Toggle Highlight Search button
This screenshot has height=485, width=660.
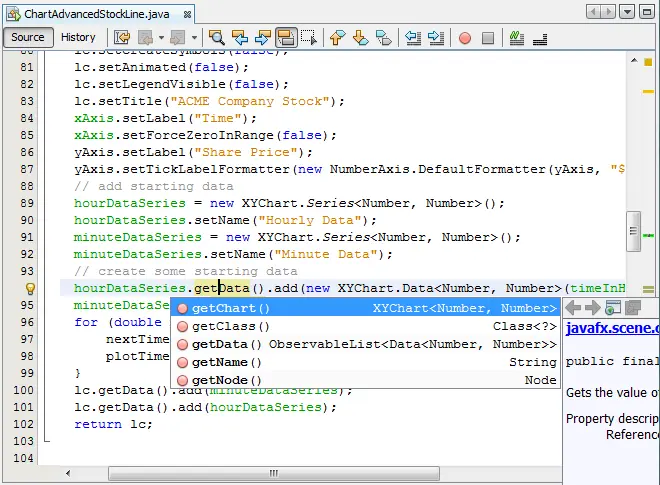point(286,38)
